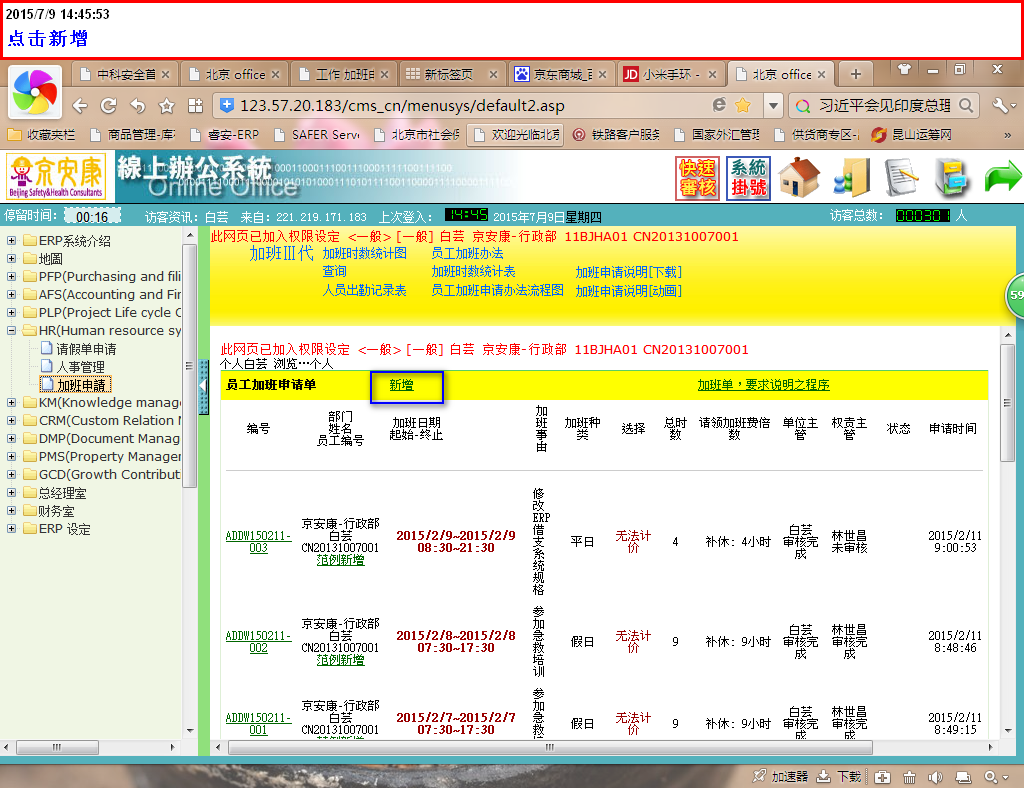Viewport: 1024px width, 788px height.
Task: Open overtime record ADDW150211-003
Action: pyautogui.click(x=258, y=541)
